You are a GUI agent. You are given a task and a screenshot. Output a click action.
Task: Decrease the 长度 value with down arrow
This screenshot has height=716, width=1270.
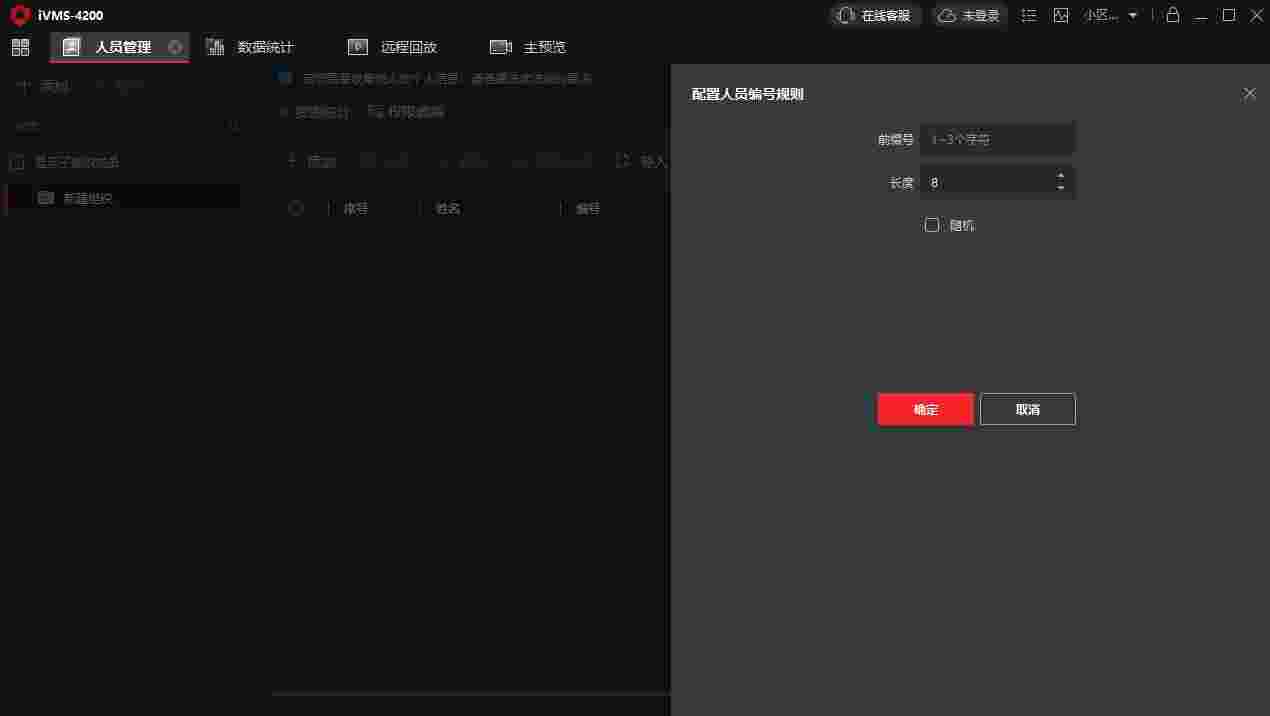click(x=1061, y=188)
